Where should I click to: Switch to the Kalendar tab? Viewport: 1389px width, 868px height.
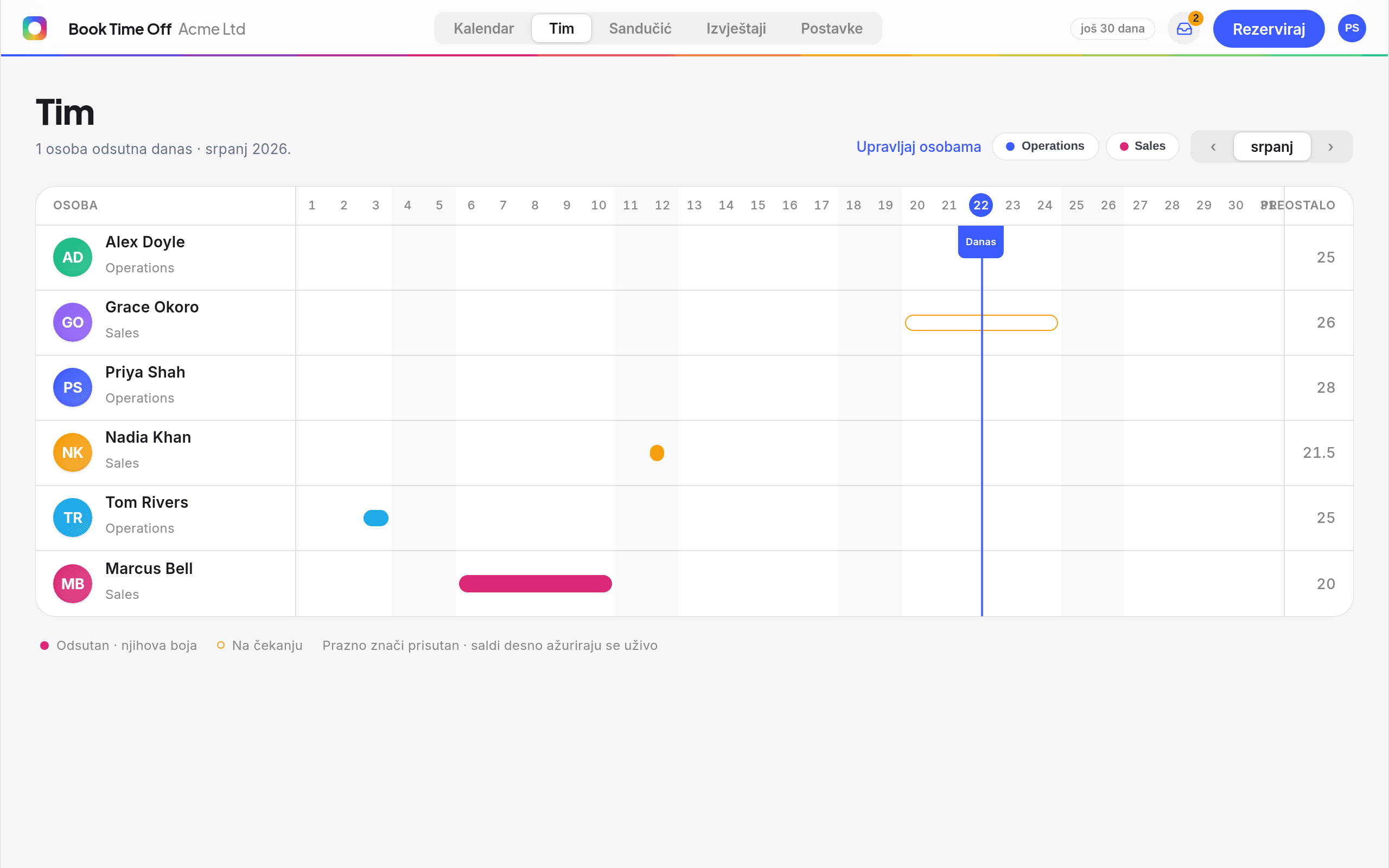pos(483,29)
